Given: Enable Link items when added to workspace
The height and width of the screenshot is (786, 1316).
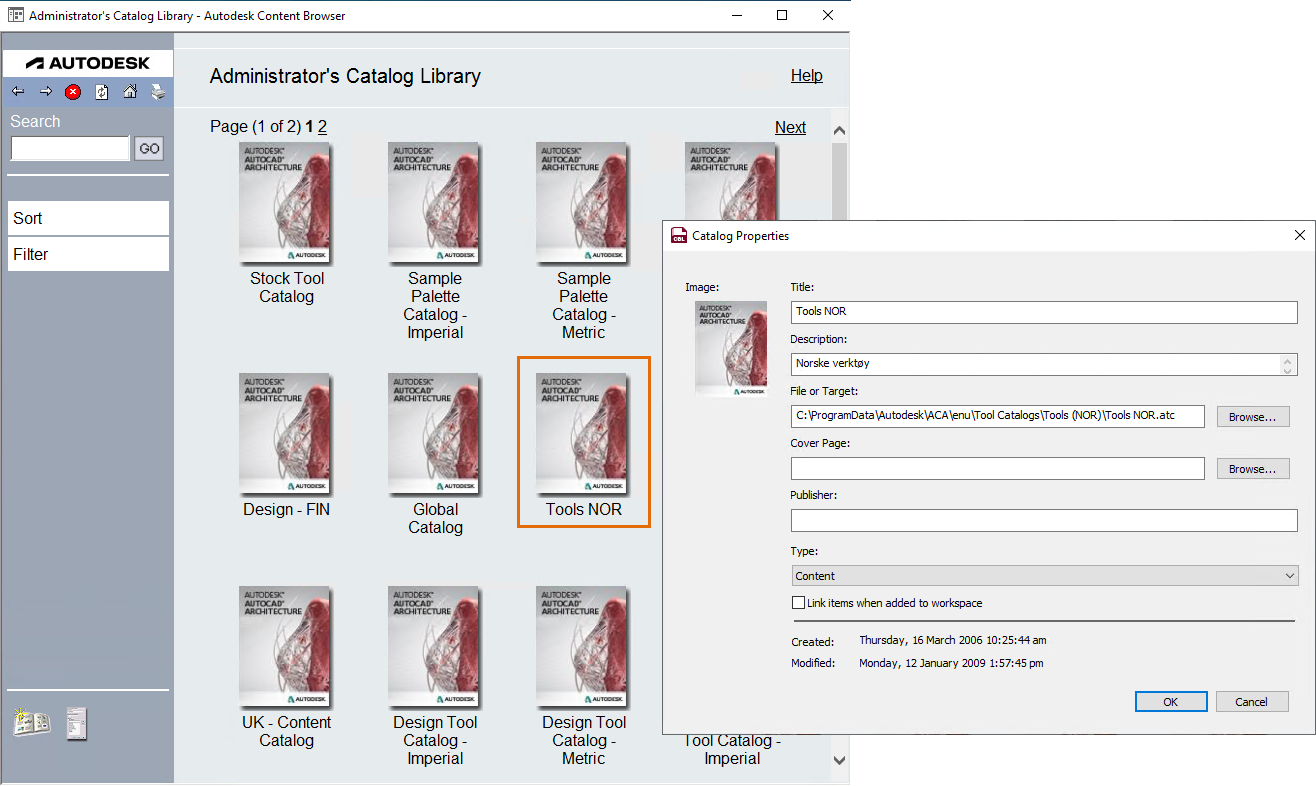Looking at the screenshot, I should point(798,602).
